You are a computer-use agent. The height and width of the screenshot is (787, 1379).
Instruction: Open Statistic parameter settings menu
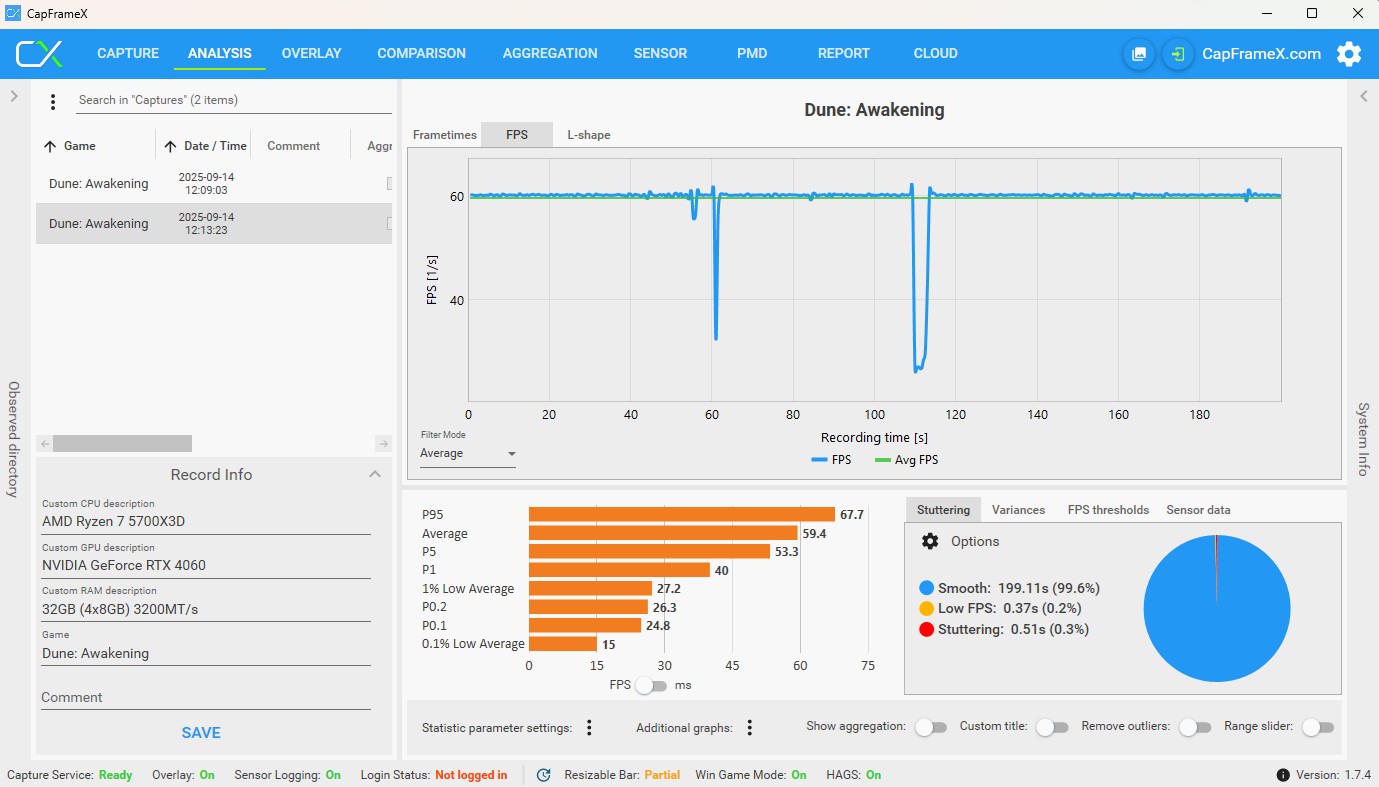click(590, 728)
